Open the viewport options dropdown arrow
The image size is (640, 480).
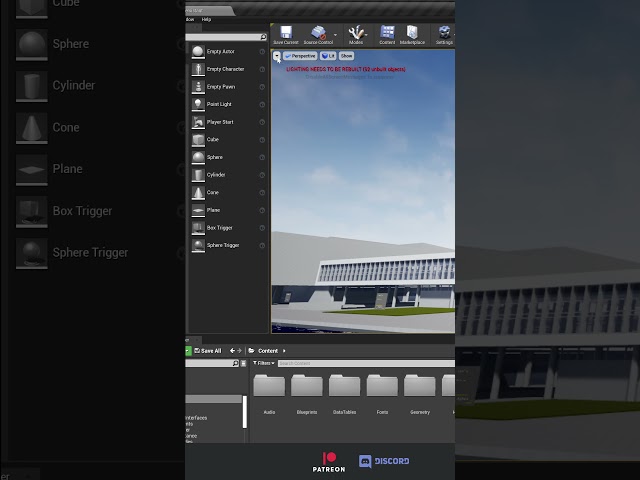tap(277, 56)
